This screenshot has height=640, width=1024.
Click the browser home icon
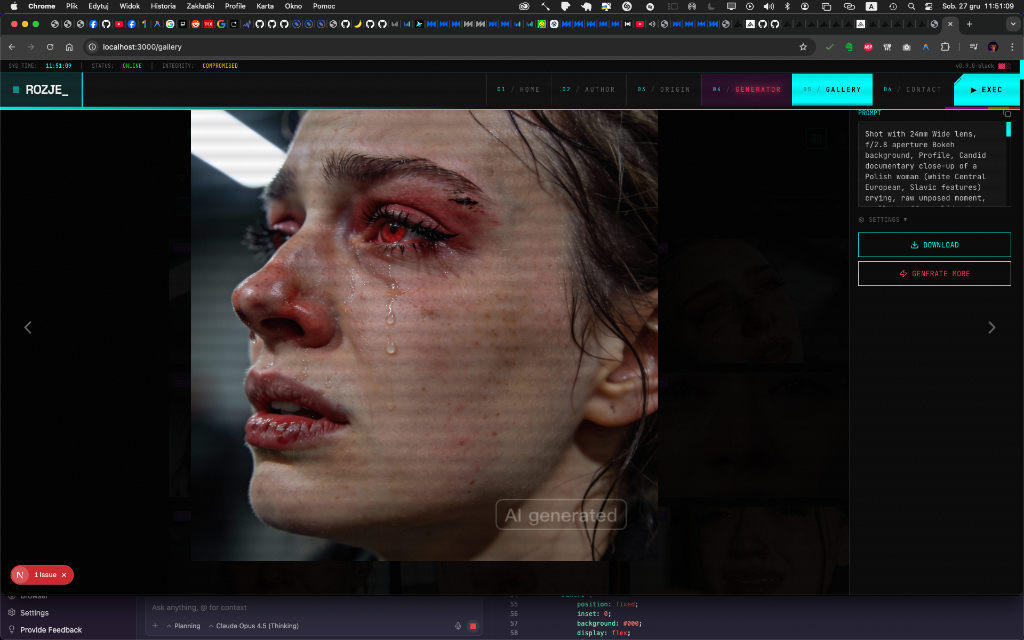pos(69,47)
